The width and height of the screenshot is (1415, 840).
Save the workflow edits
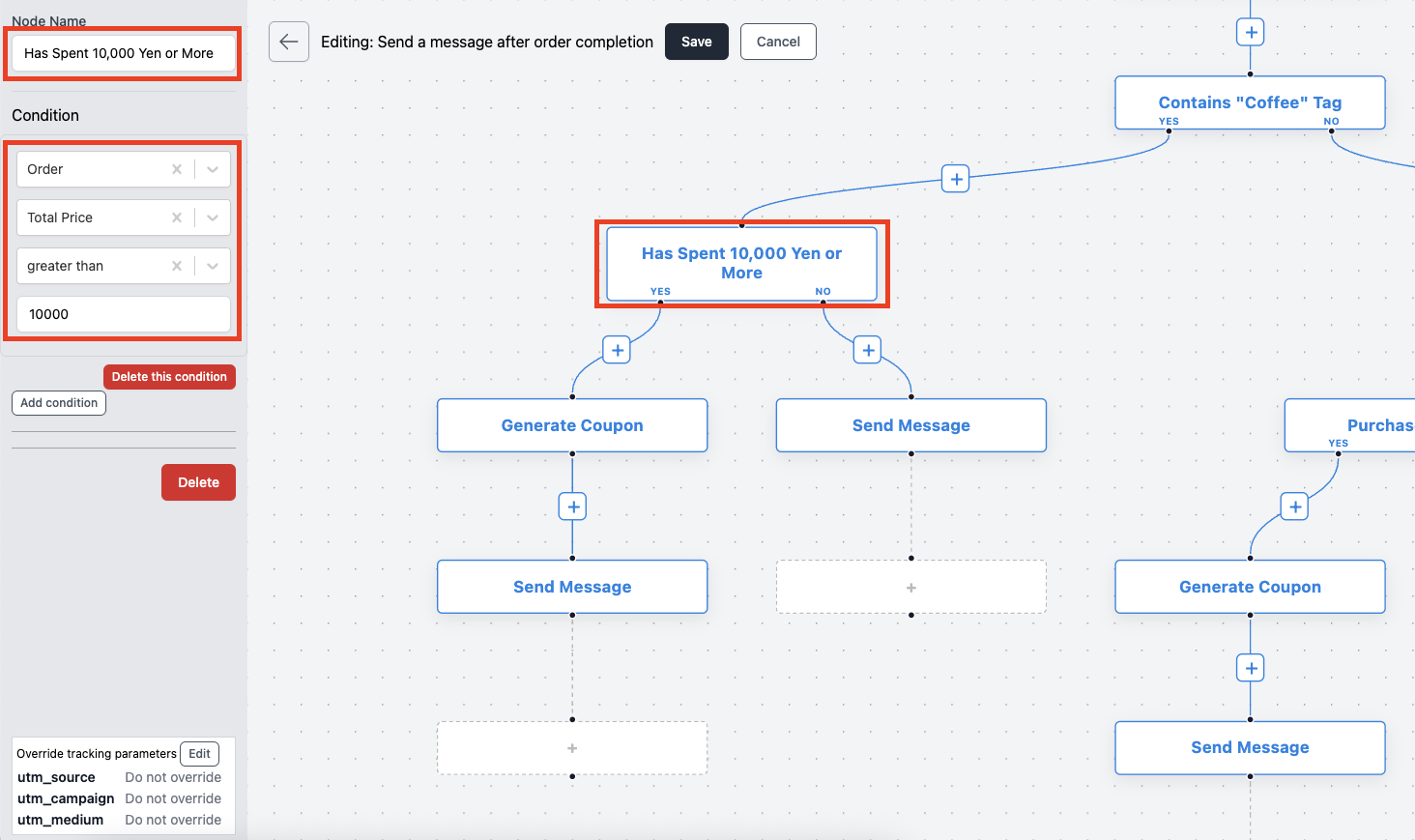697,42
